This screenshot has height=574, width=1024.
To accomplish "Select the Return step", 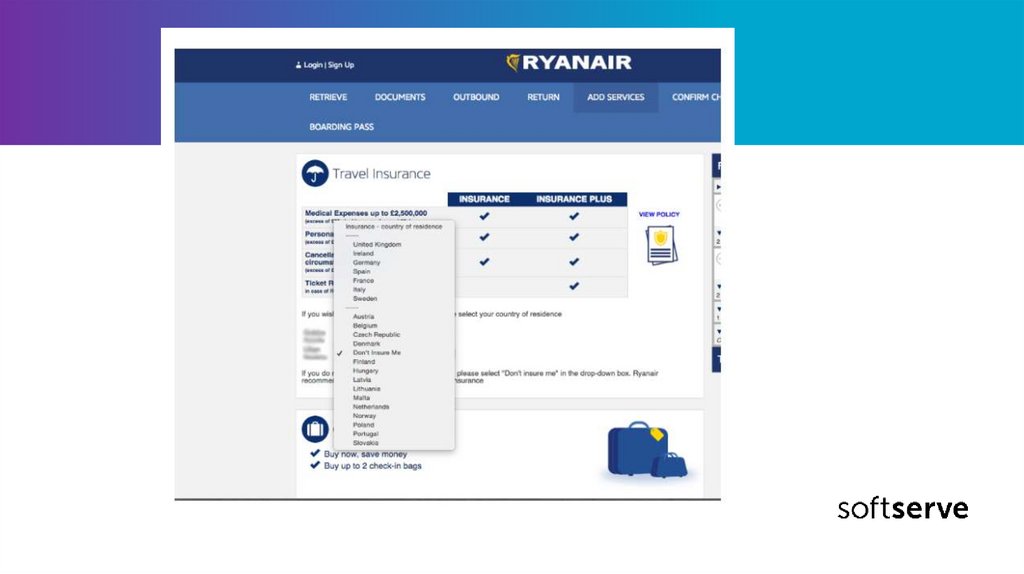I will pyautogui.click(x=543, y=97).
